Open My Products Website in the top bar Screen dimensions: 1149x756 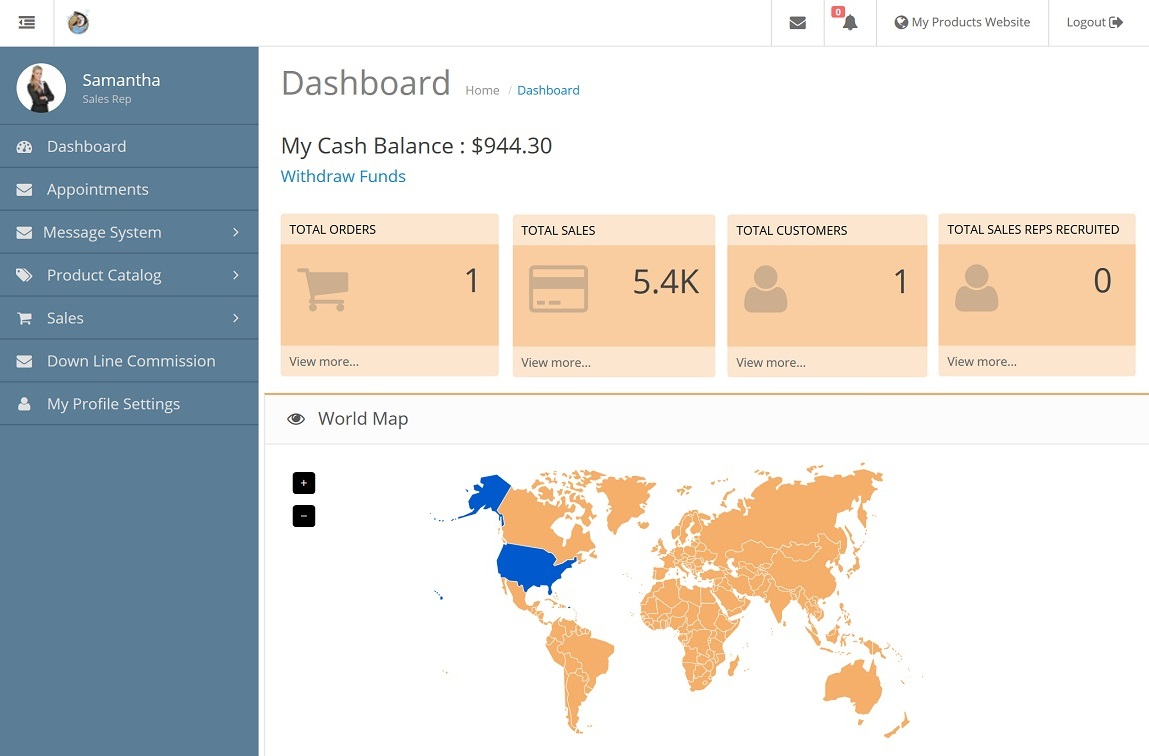(x=962, y=21)
